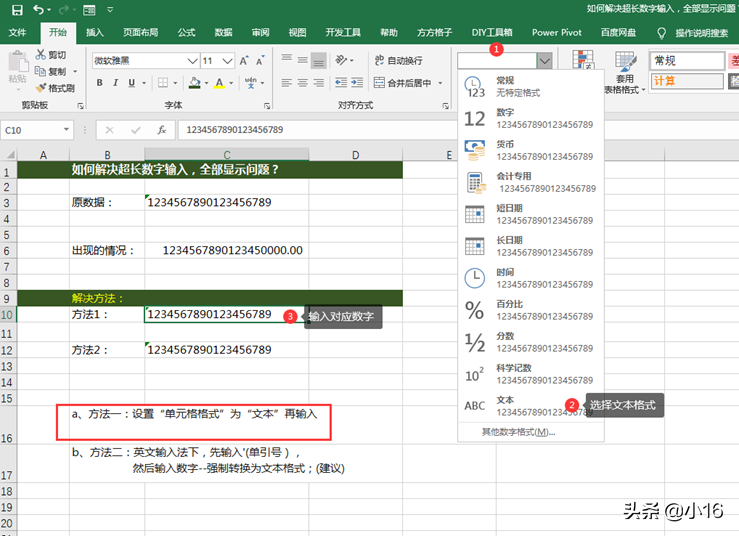Open the font color dropdown arrow
The image size is (739, 536).
tap(231, 83)
